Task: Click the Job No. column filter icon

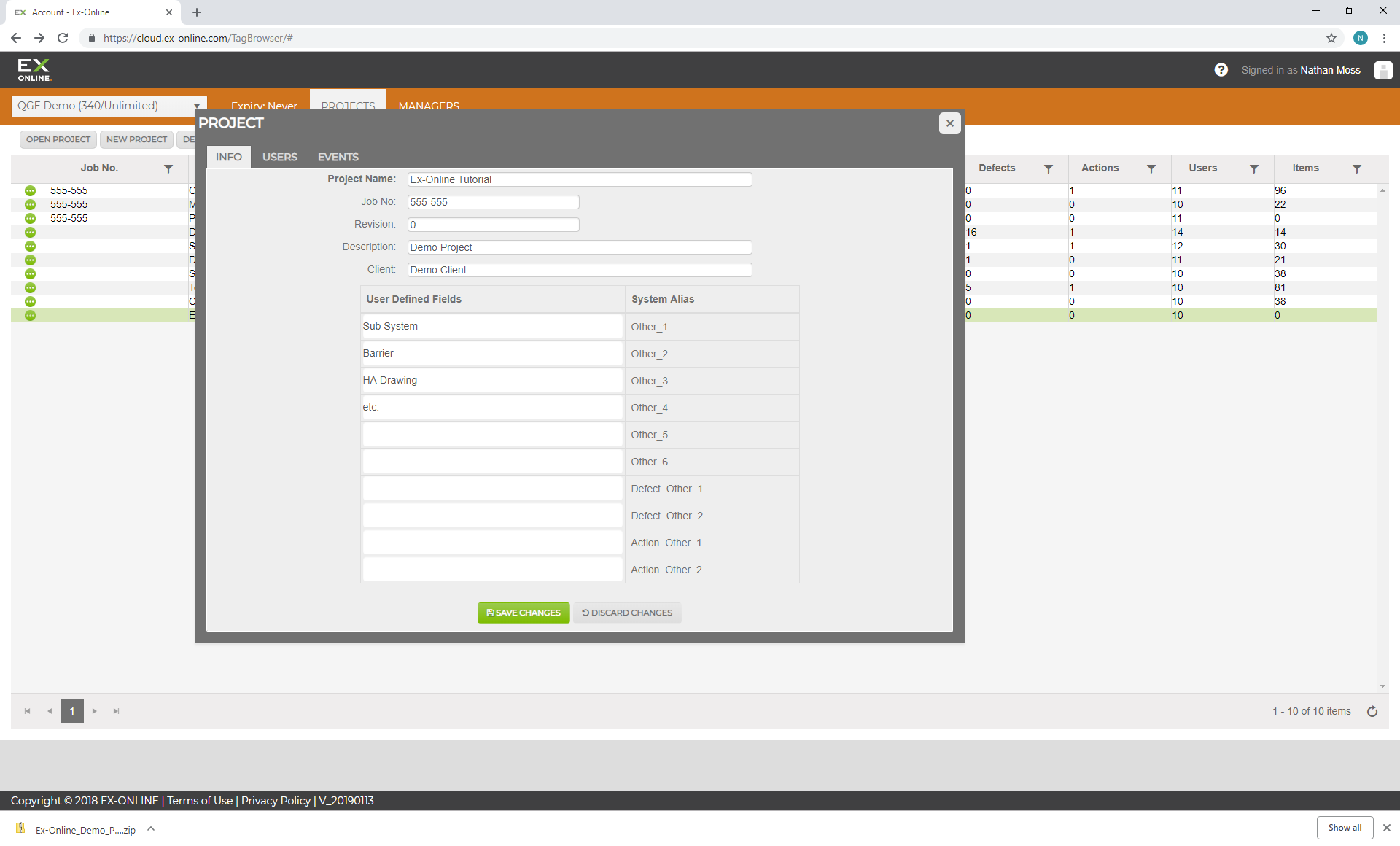Action: (x=168, y=168)
